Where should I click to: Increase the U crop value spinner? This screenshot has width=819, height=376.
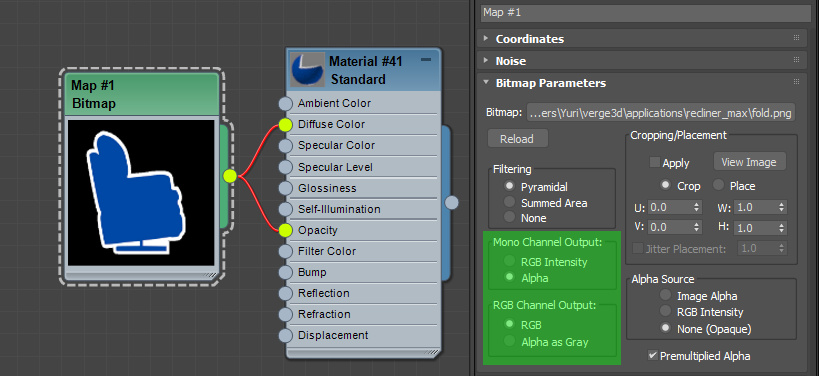[696, 204]
